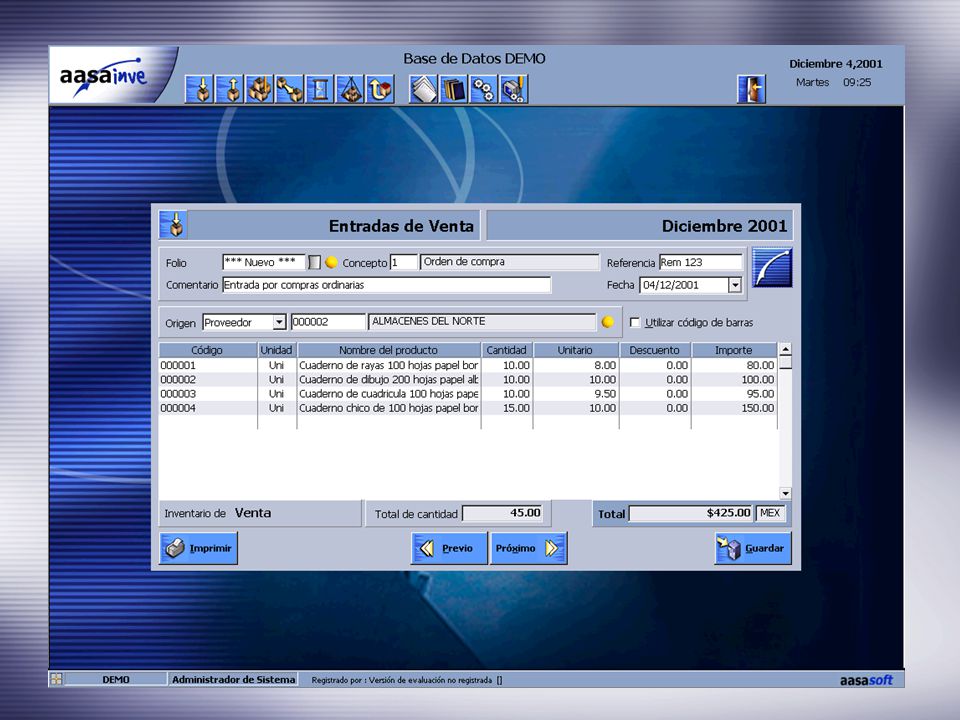The height and width of the screenshot is (720, 960).
Task: Click Administrador de Sistema in status bar
Action: click(x=233, y=679)
